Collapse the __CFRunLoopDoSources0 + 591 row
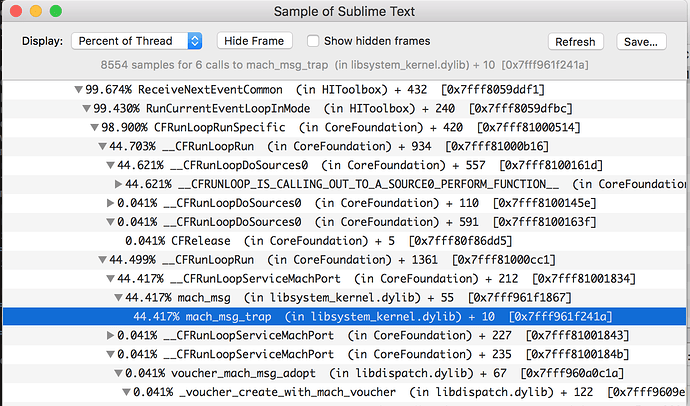 (x=110, y=222)
